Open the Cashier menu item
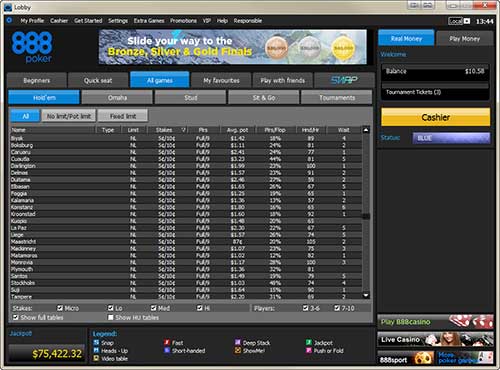 click(59, 21)
